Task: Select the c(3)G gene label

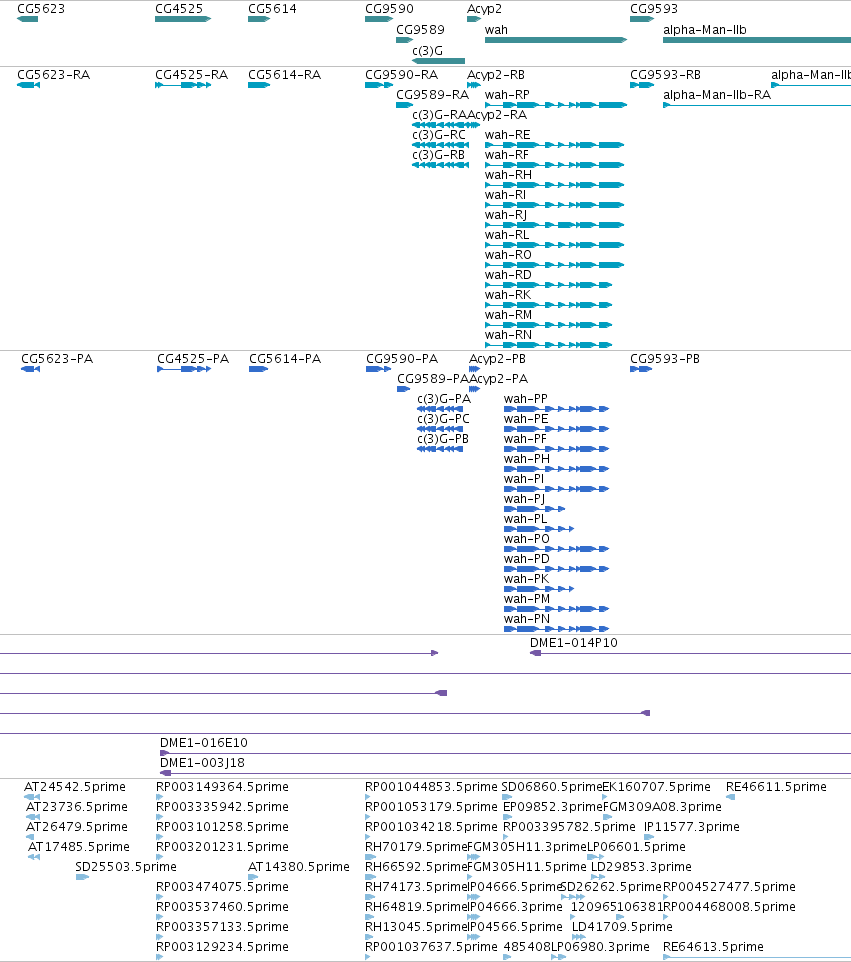Action: [x=427, y=50]
